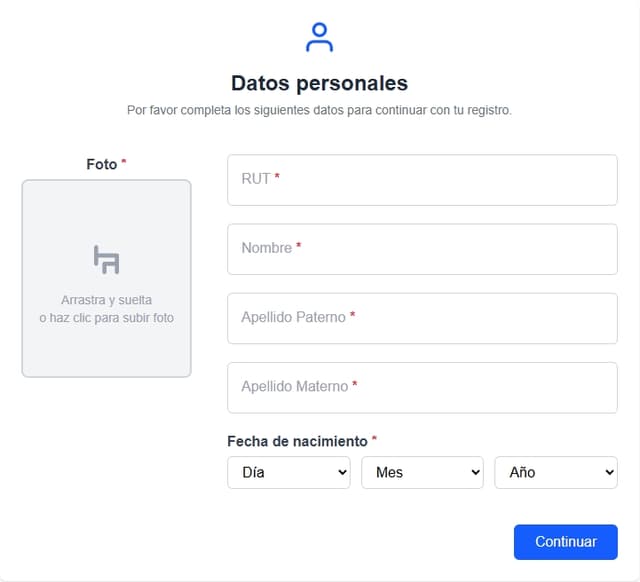
Task: Click into the Nombre text field
Action: [422, 248]
